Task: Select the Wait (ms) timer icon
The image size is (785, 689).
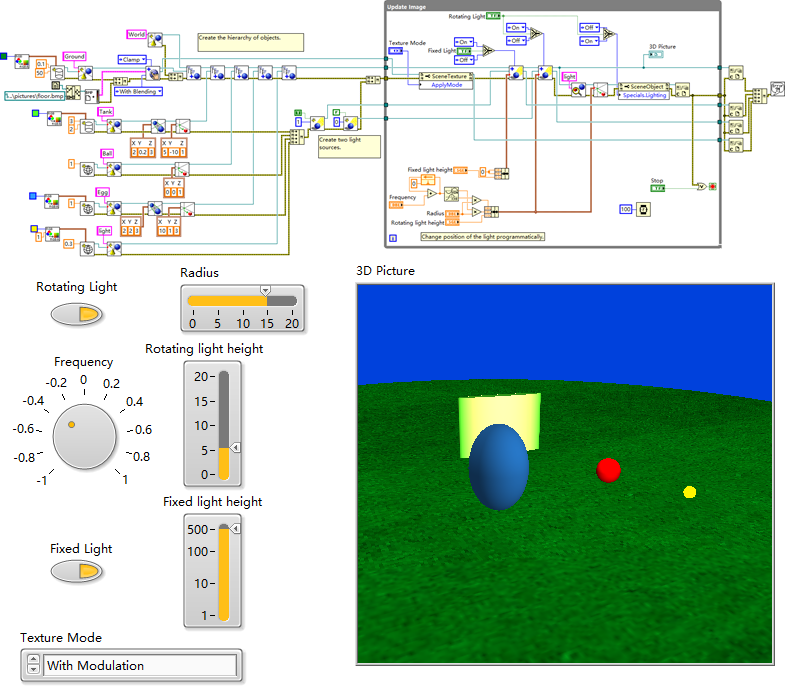Action: 644,209
